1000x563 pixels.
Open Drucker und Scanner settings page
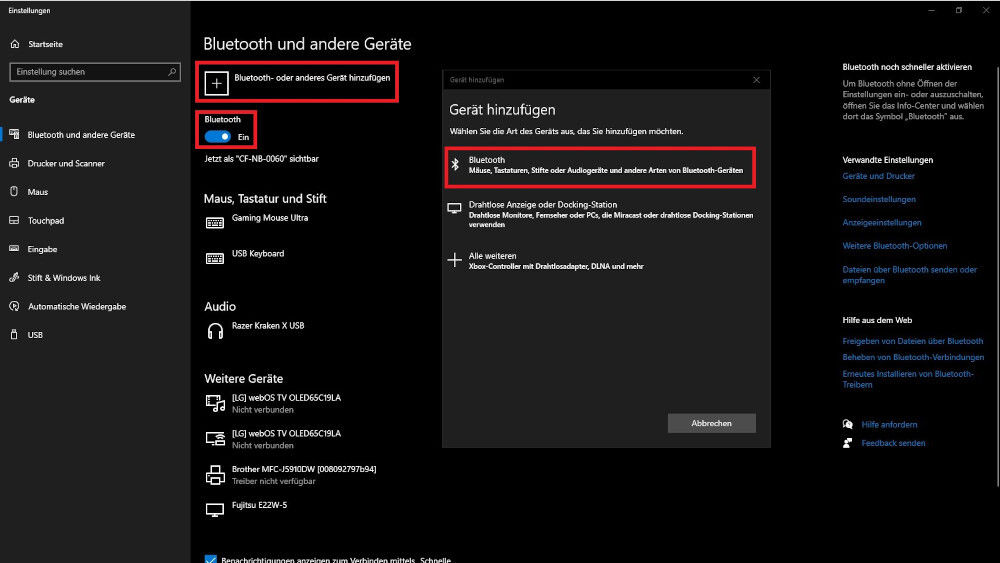coord(66,163)
